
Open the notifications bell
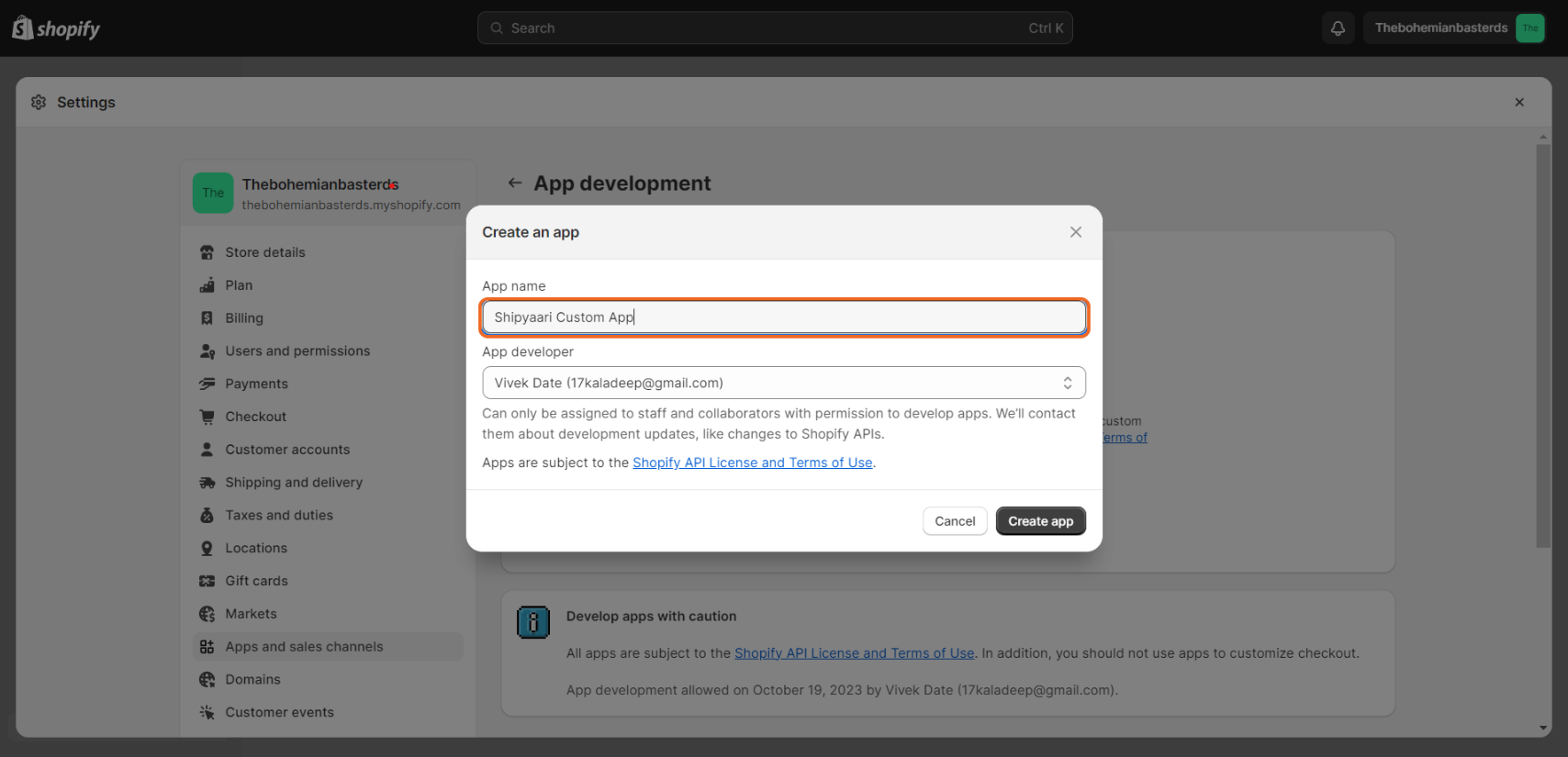(x=1338, y=28)
